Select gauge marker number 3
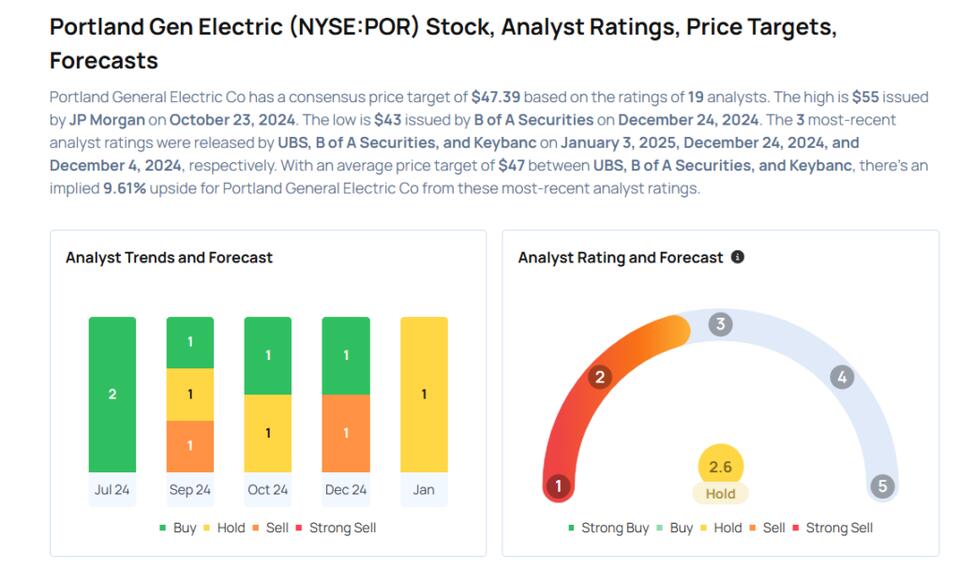Image resolution: width=960 pixels, height=567 pixels. [x=720, y=324]
